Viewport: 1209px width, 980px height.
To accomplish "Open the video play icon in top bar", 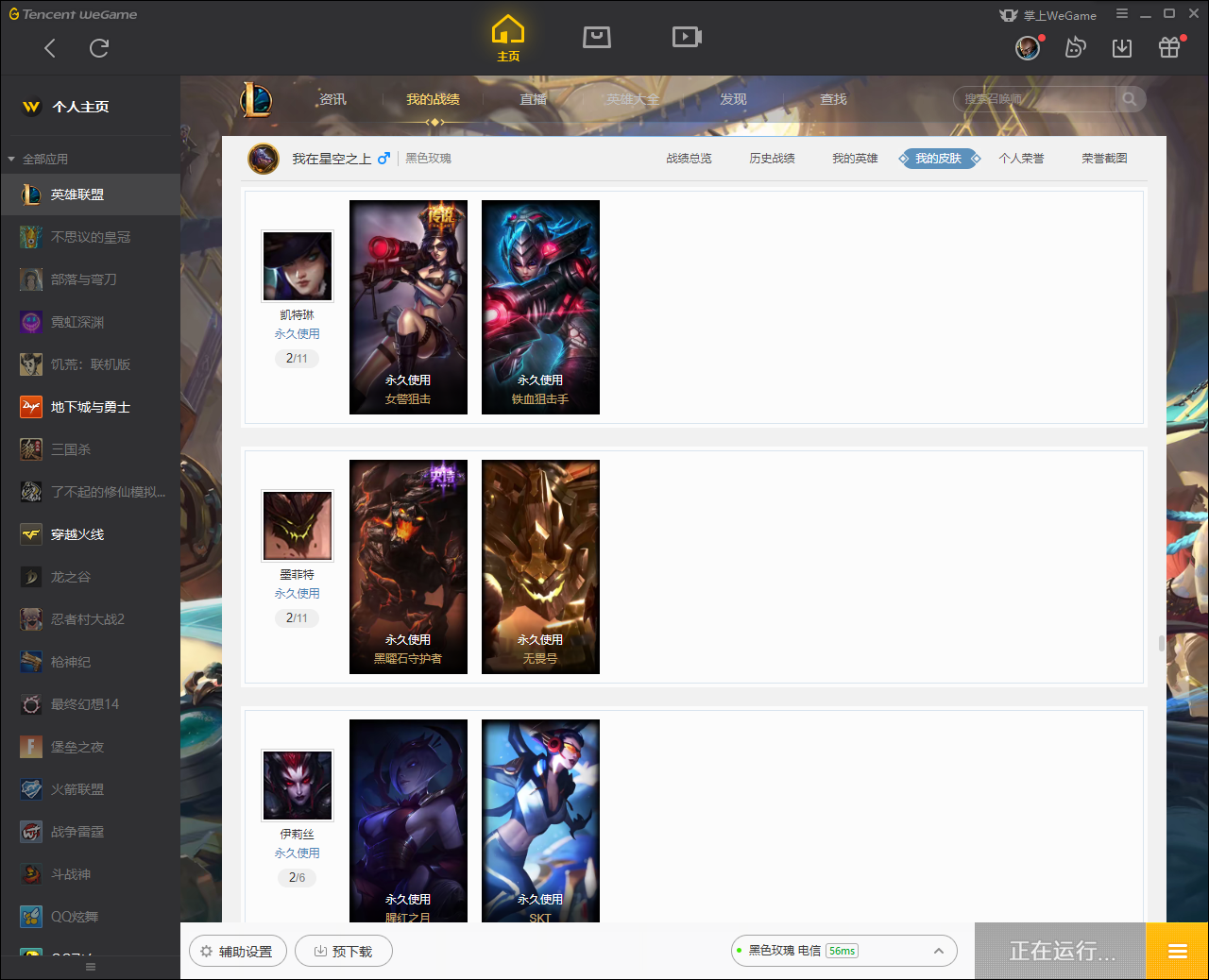I will (x=687, y=37).
